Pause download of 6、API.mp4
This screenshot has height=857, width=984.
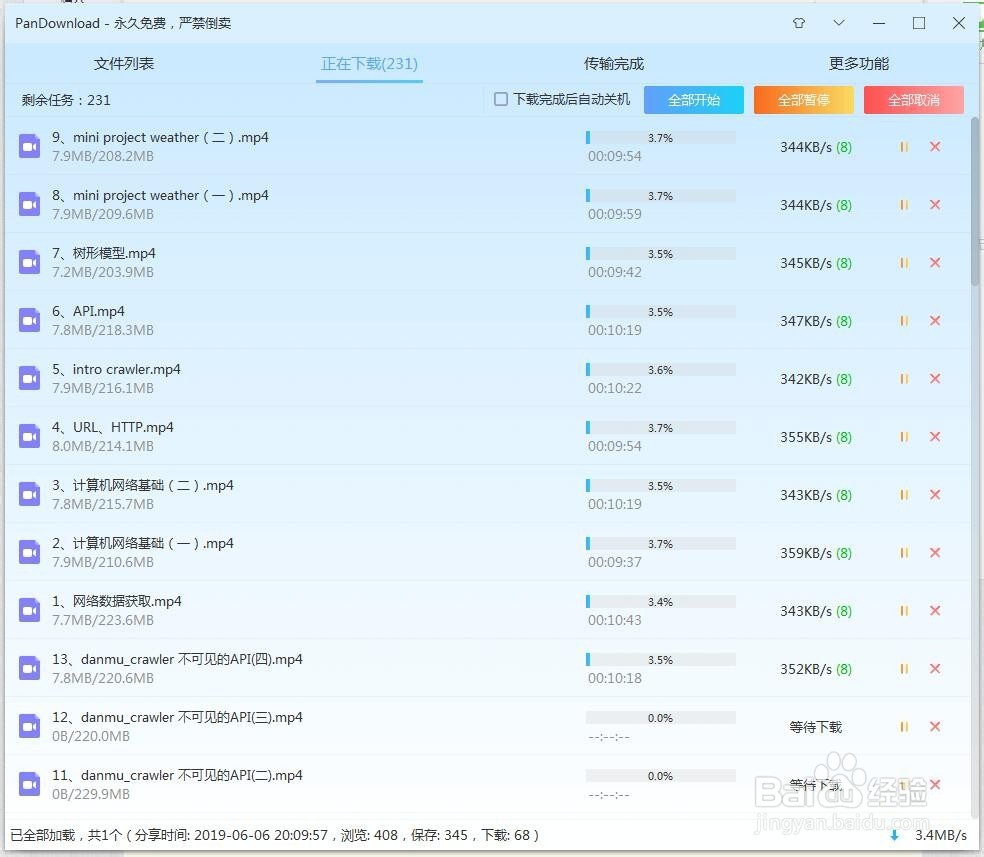pyautogui.click(x=904, y=321)
